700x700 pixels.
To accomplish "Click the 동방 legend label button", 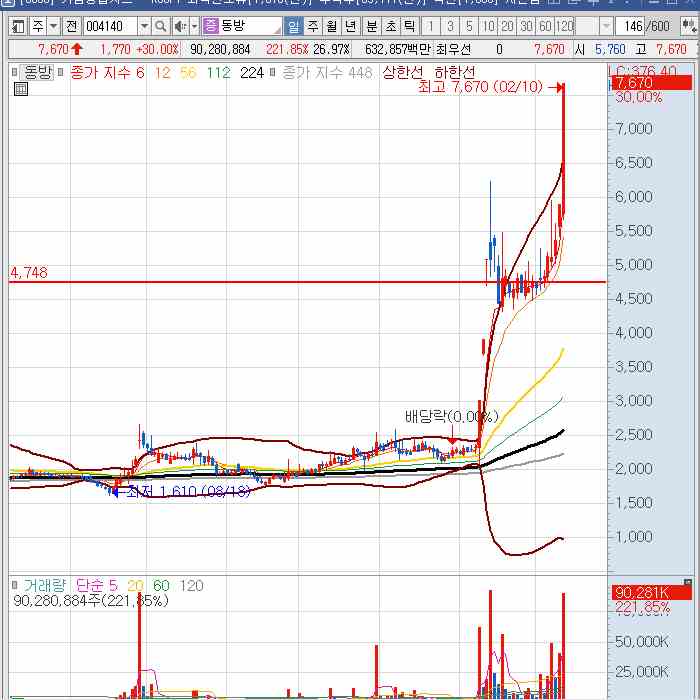I will (38, 72).
